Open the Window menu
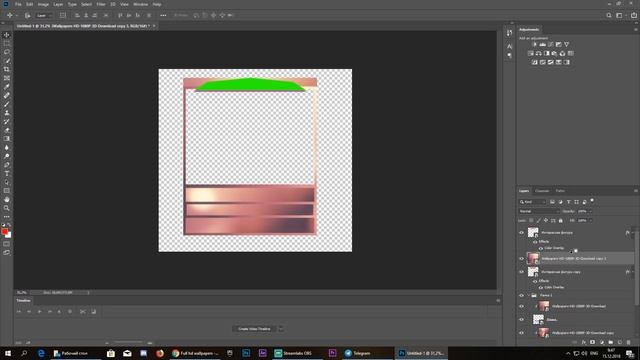This screenshot has height=360, width=640. 140,4
